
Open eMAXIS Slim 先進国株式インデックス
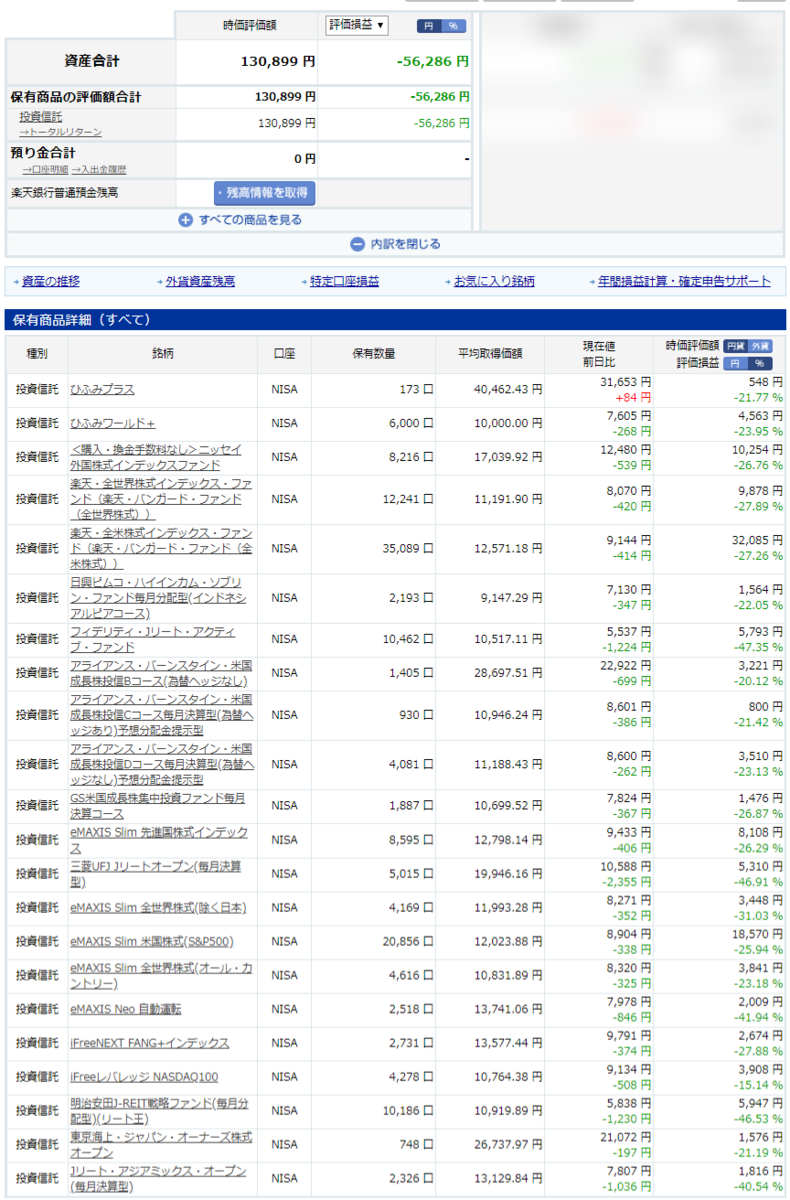pyautogui.click(x=159, y=840)
